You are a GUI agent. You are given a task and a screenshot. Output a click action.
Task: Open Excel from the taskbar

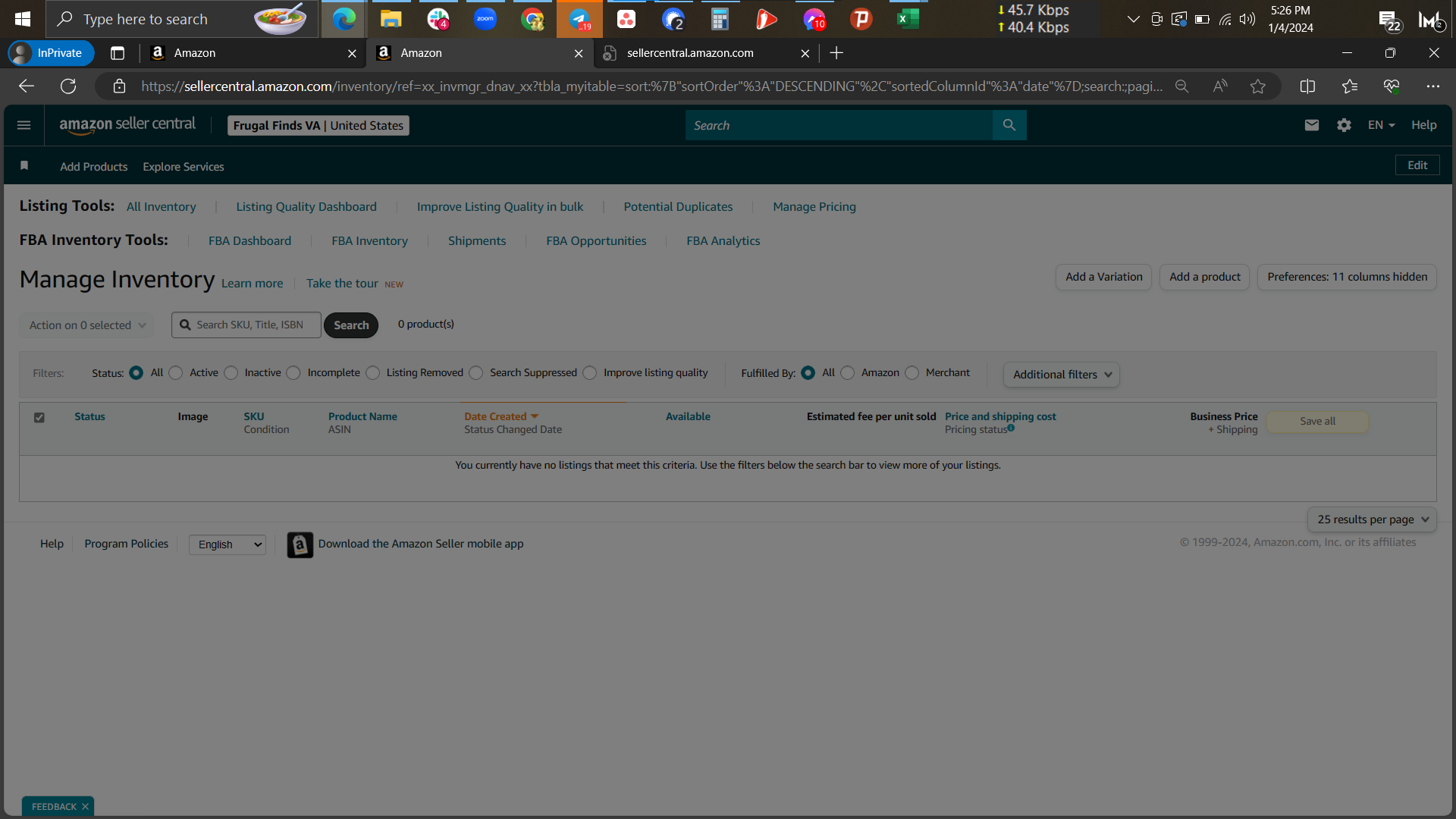[x=908, y=19]
